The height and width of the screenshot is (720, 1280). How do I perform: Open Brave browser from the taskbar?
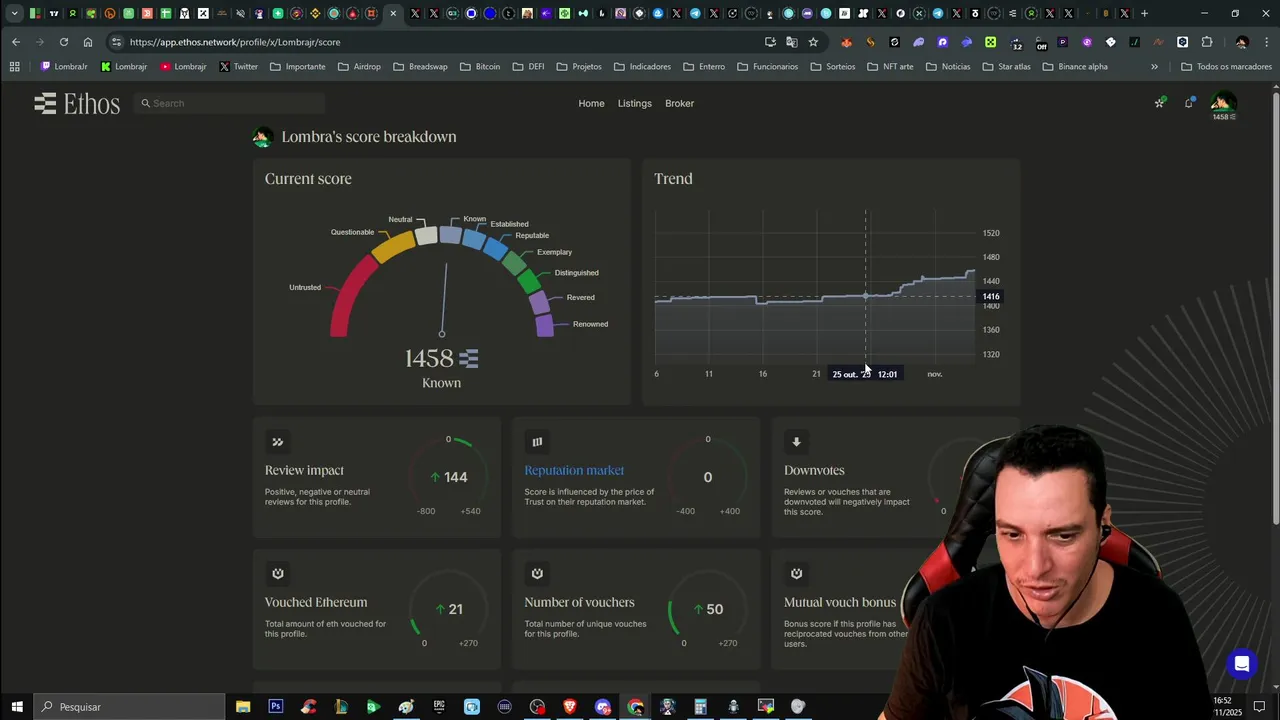[570, 707]
